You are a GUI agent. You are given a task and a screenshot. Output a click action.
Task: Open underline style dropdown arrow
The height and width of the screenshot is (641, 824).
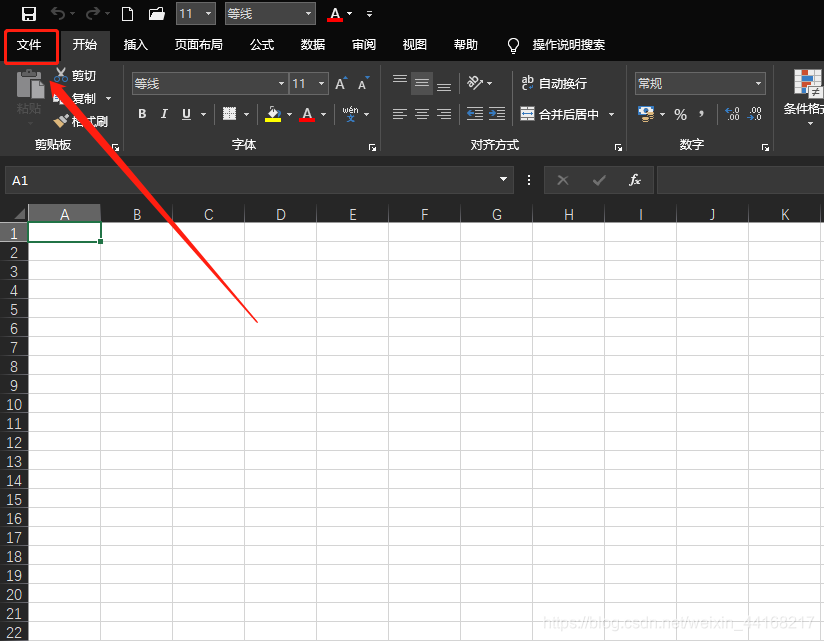pos(203,114)
